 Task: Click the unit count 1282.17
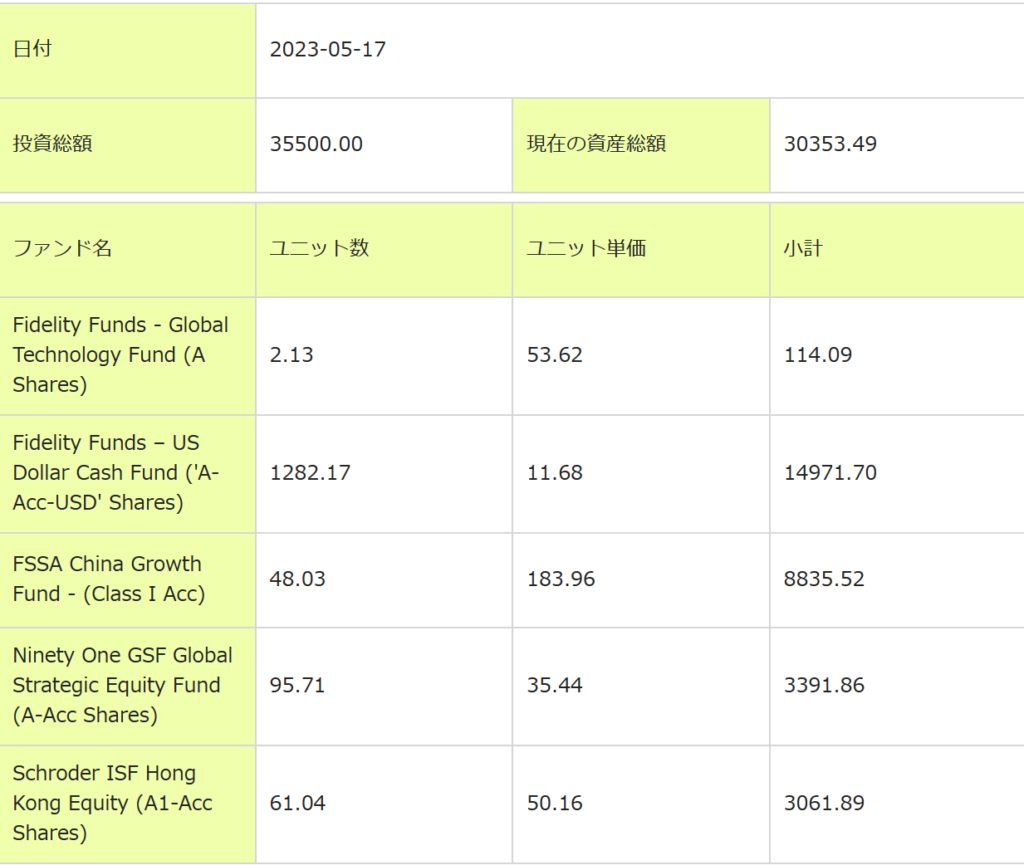point(310,473)
